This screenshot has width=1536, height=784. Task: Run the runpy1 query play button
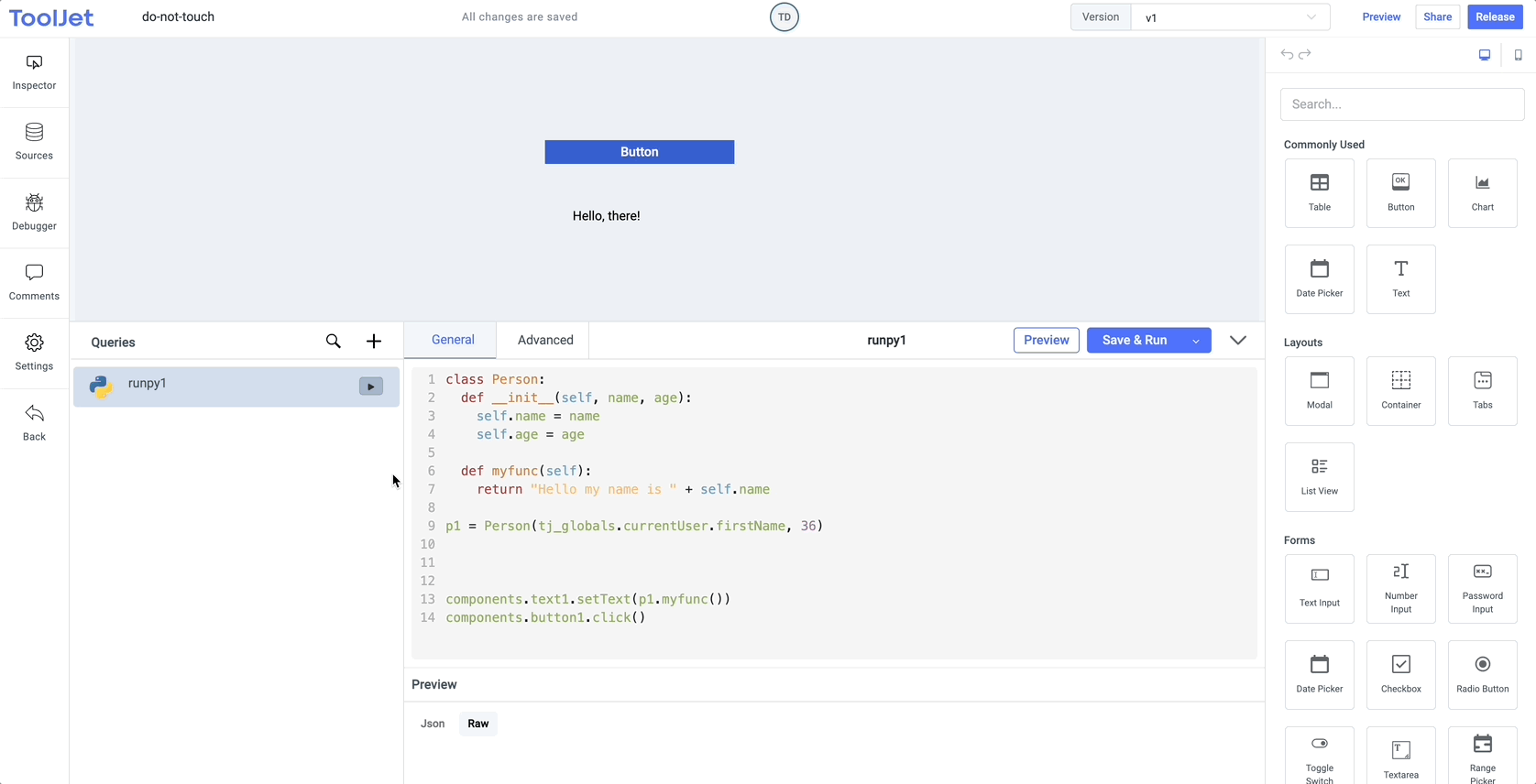click(370, 387)
